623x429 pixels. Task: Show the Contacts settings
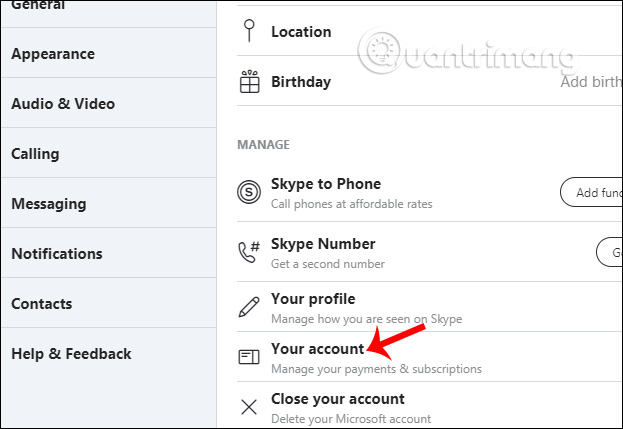point(42,304)
